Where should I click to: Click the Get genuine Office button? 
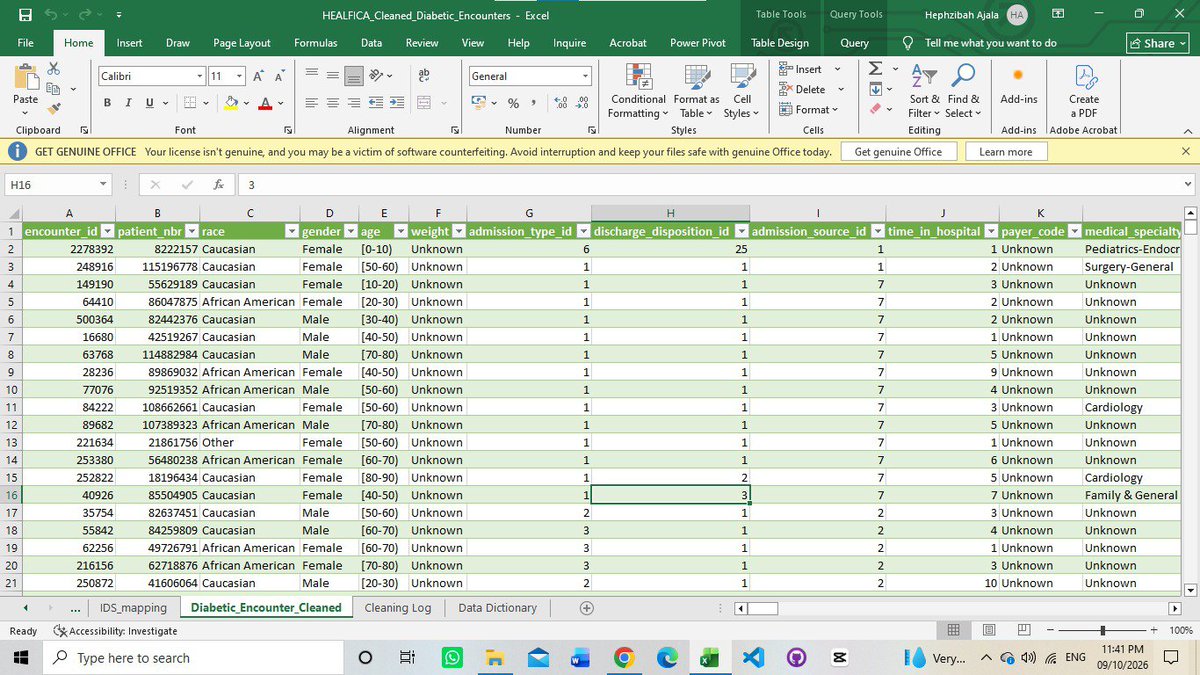pos(898,152)
